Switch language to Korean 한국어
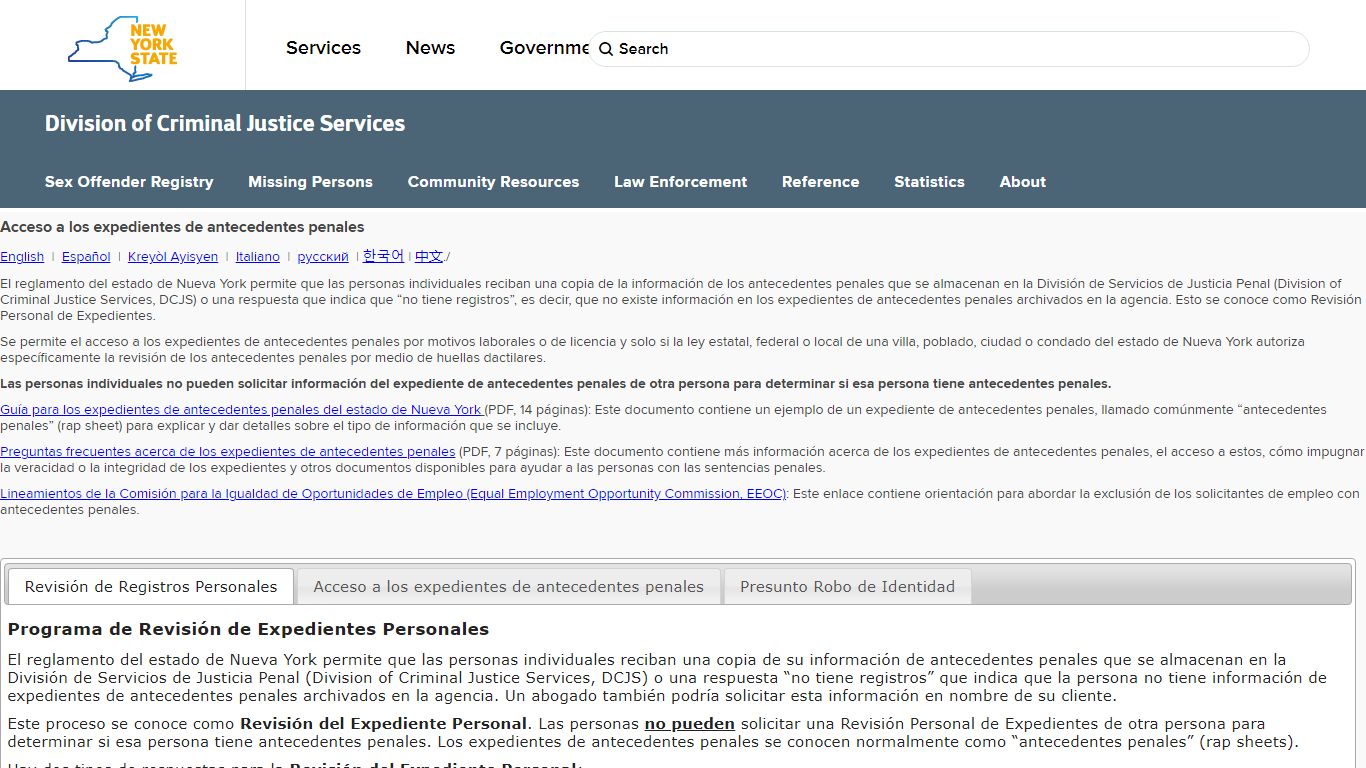 point(384,256)
